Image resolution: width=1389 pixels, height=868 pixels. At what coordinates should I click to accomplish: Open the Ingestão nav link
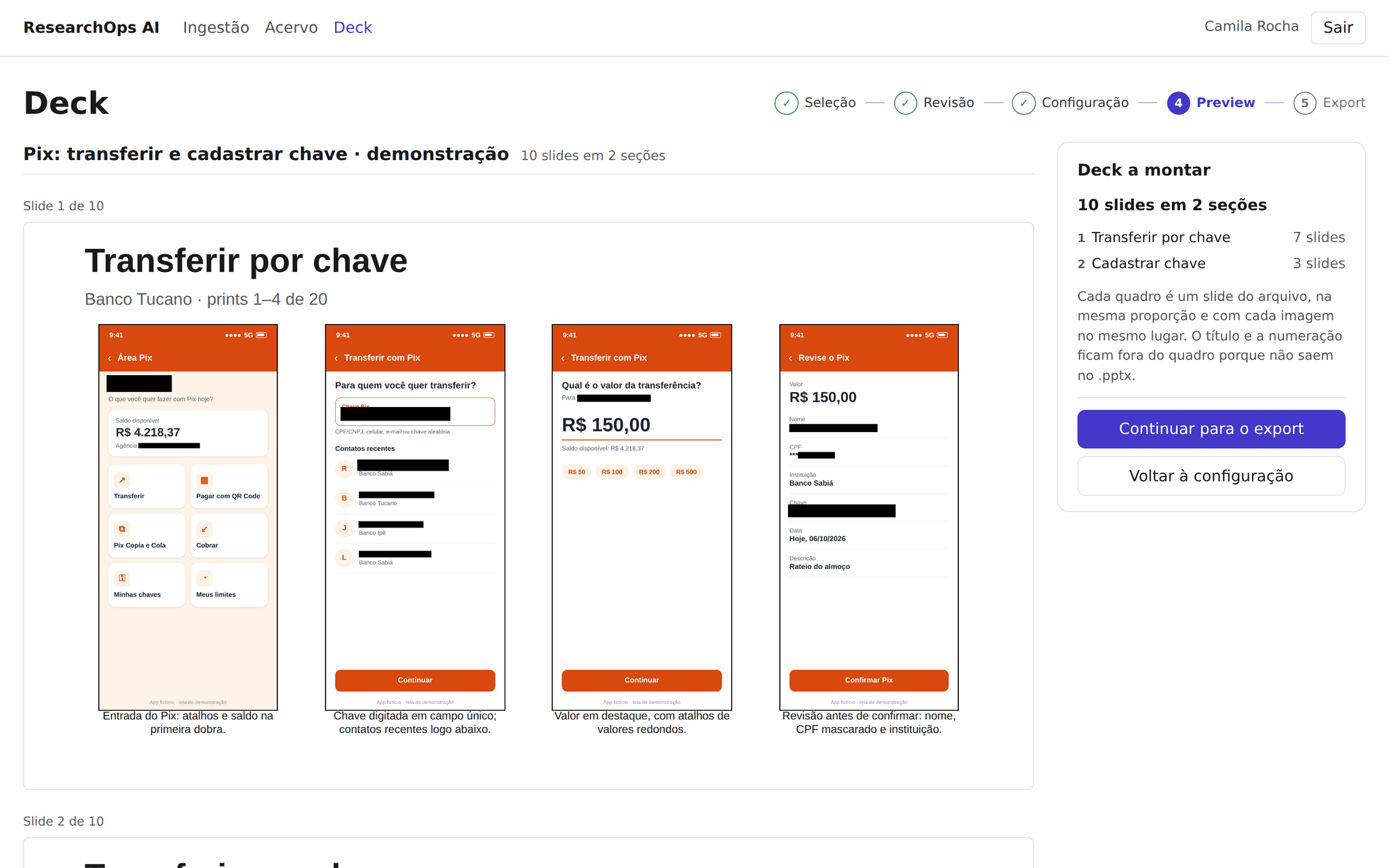point(216,27)
